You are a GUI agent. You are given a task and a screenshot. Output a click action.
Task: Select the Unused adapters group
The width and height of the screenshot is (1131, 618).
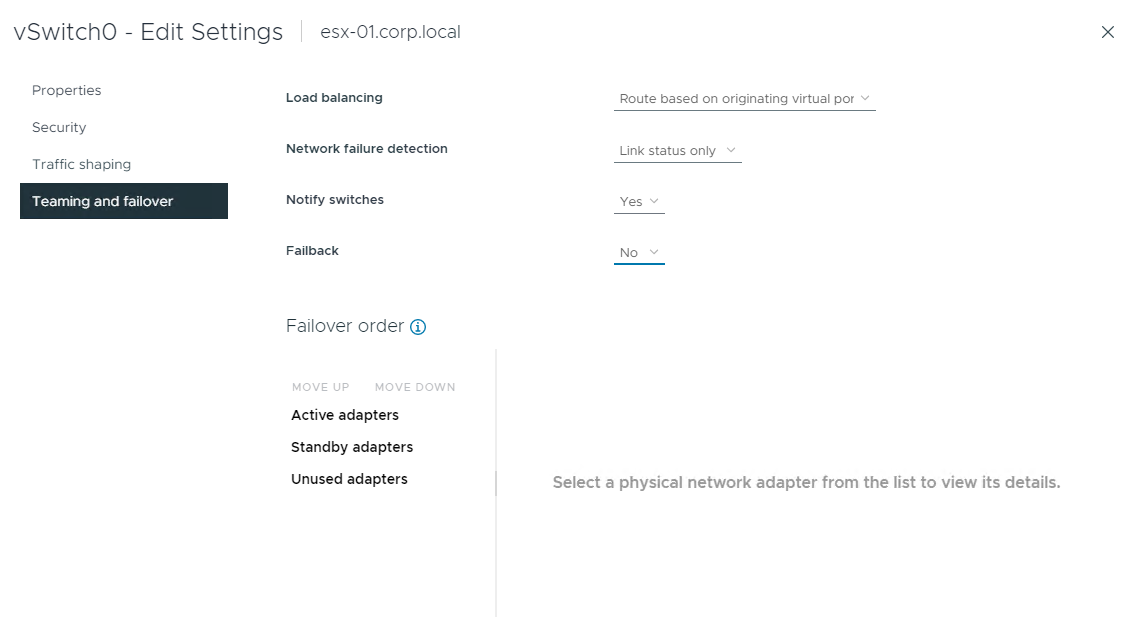pyautogui.click(x=349, y=479)
